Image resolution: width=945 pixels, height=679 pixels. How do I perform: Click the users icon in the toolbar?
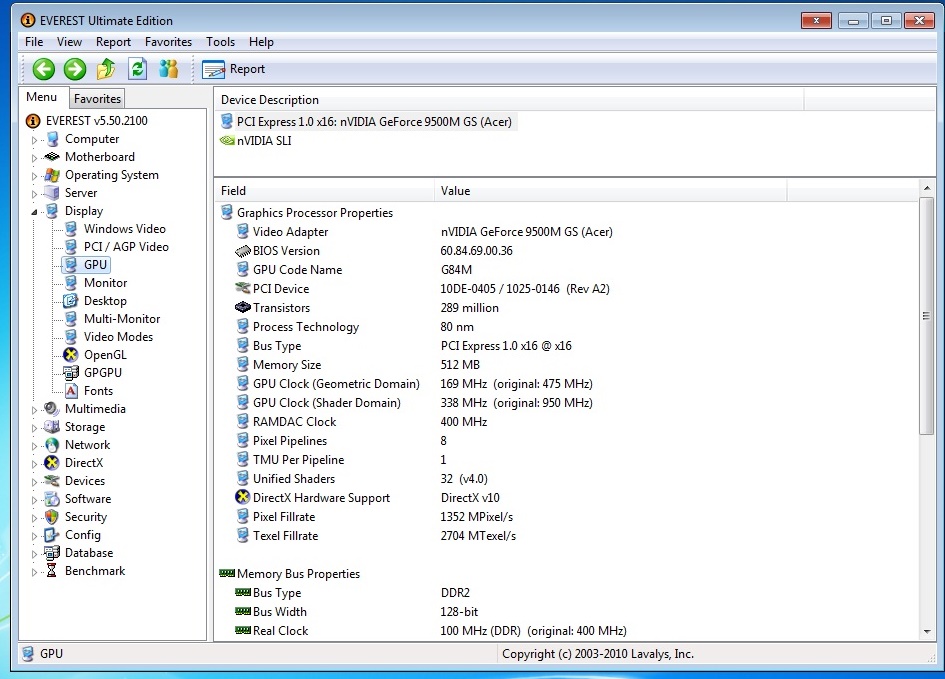point(168,69)
